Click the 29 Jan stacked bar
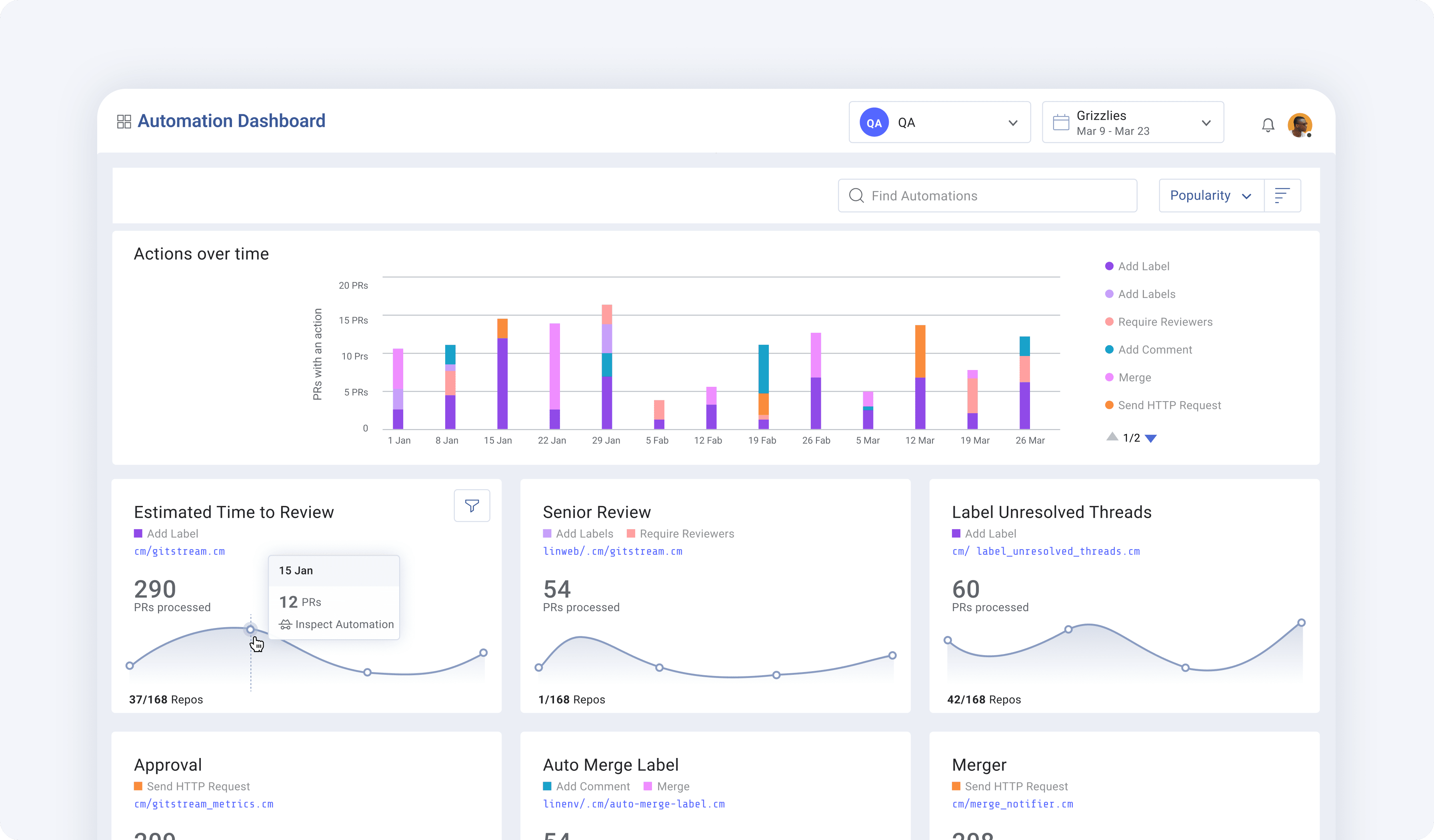The image size is (1434, 840). tap(607, 367)
